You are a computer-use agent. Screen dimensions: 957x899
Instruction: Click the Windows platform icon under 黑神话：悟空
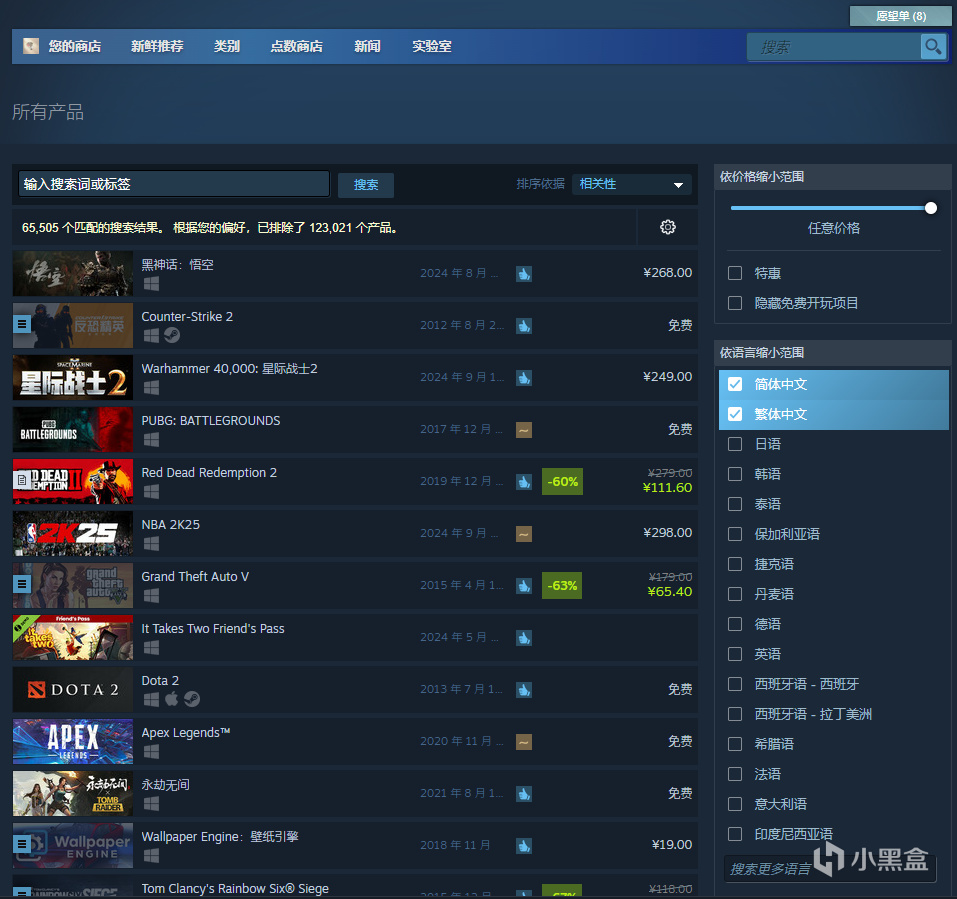[151, 283]
